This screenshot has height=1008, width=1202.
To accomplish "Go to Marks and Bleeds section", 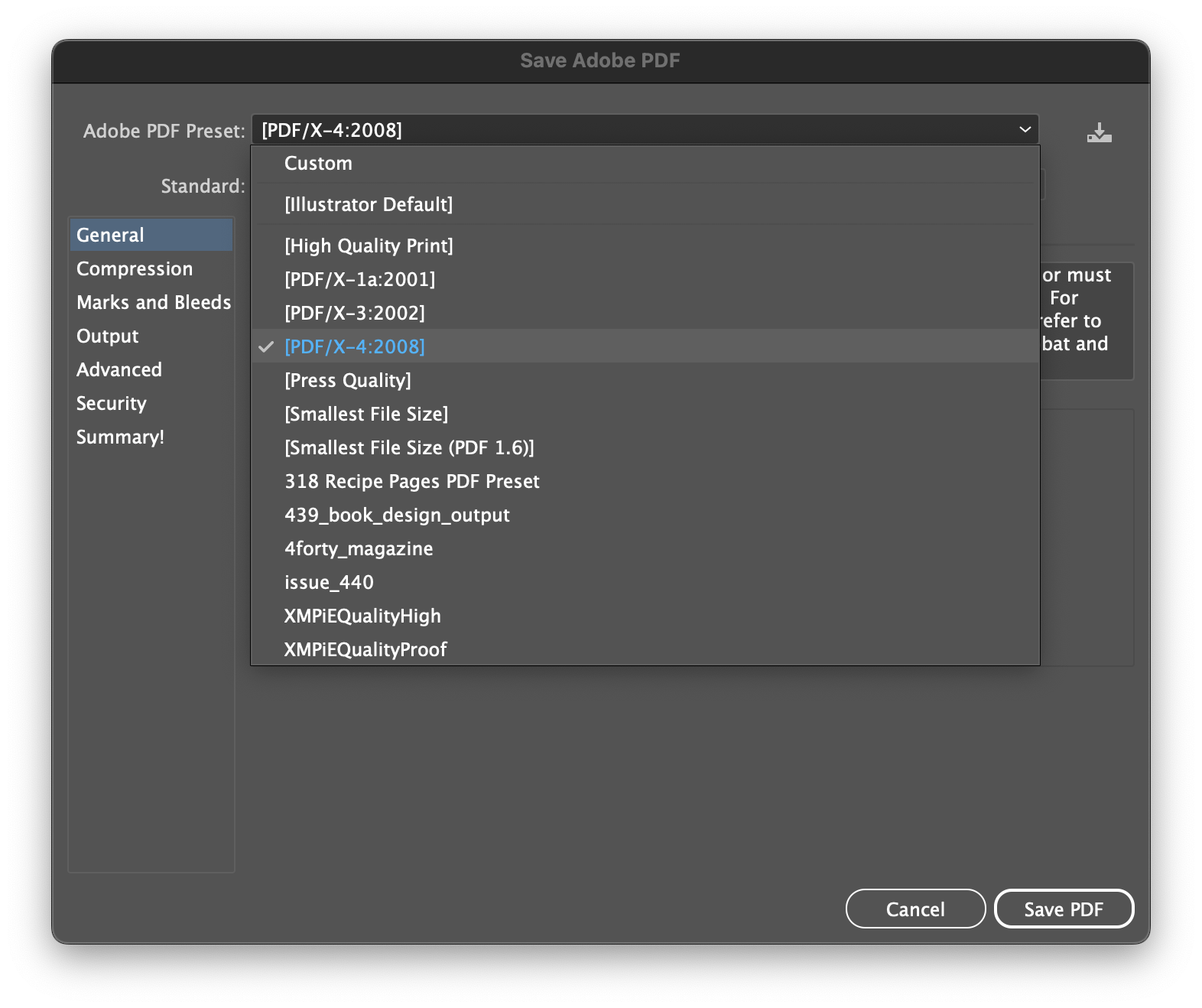I will [x=151, y=302].
